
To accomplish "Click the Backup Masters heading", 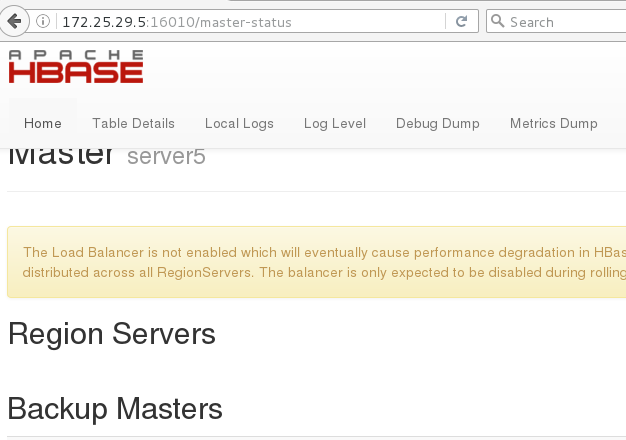I will click(x=115, y=409).
